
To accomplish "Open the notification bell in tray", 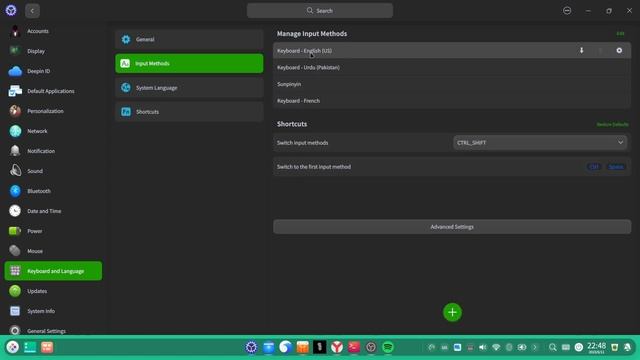I will click(627, 347).
